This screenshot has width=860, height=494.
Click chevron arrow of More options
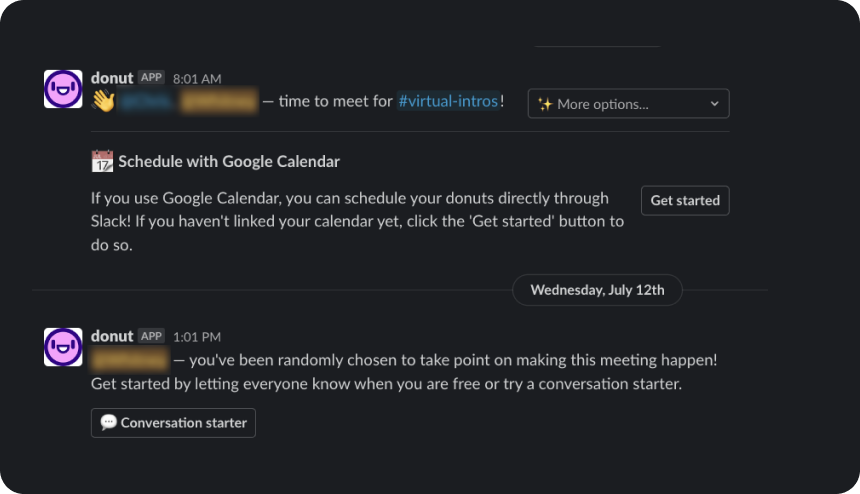[714, 104]
